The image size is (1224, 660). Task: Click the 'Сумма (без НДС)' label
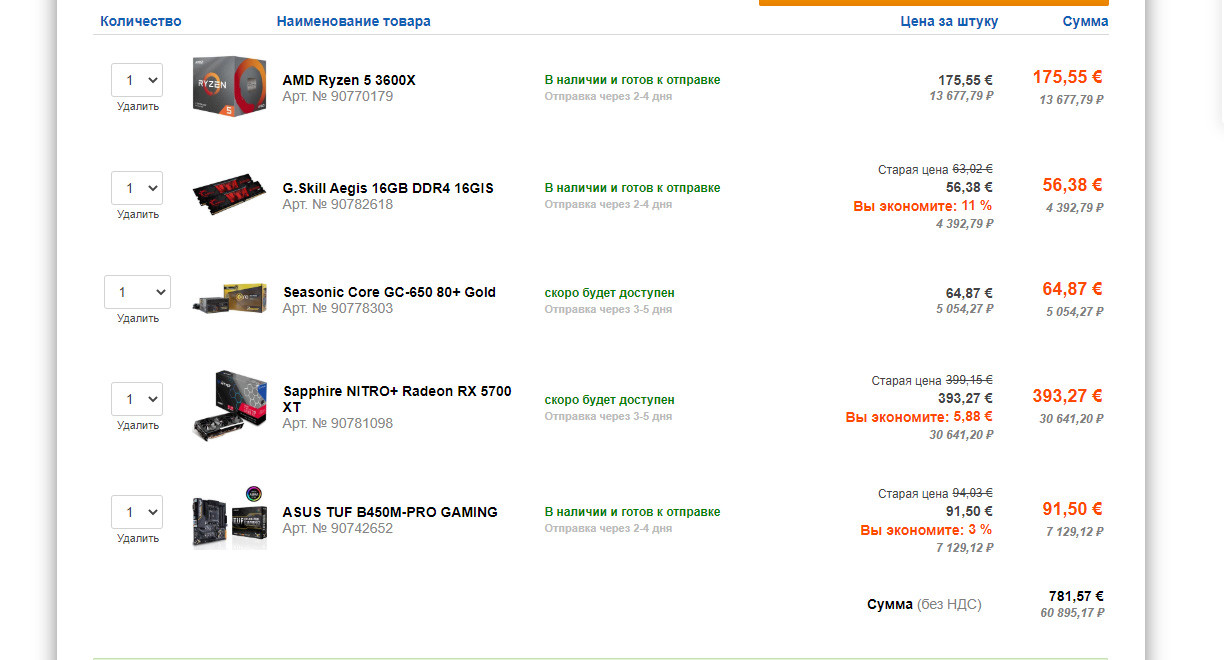[924, 605]
